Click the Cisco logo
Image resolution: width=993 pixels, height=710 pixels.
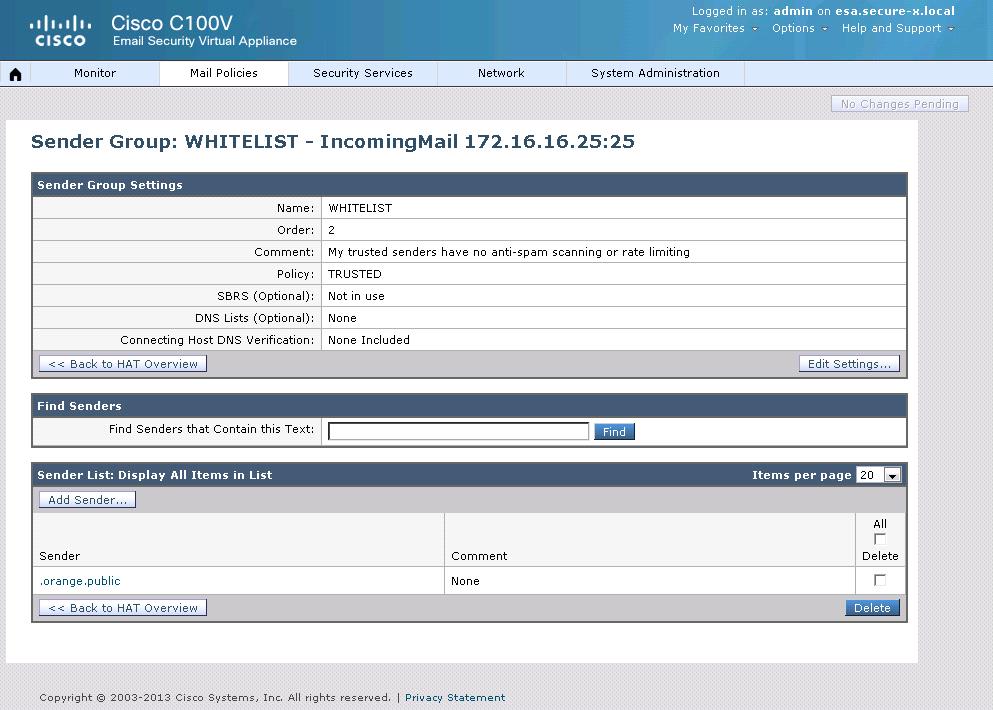pyautogui.click(x=60, y=31)
